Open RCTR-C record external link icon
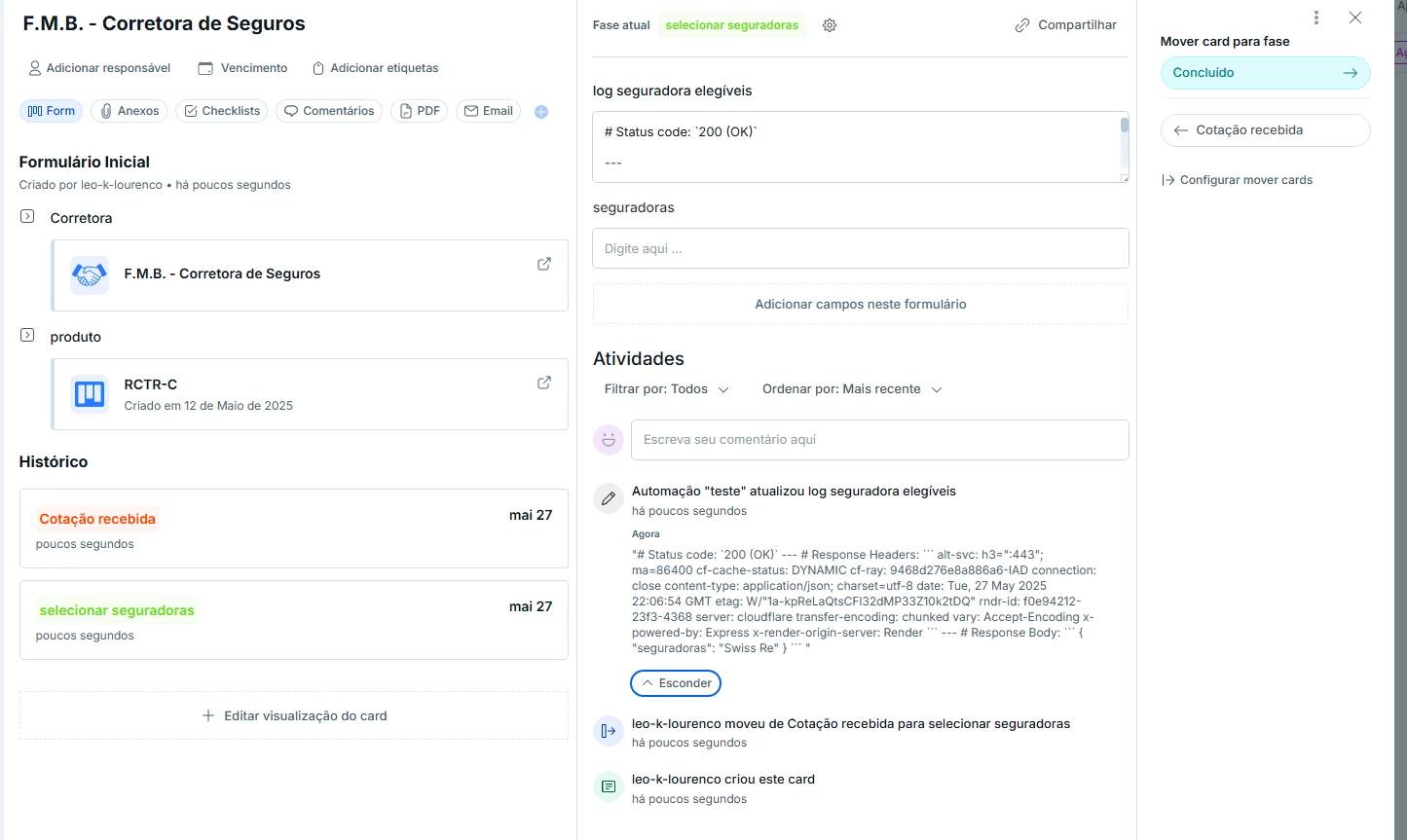Screen dimensions: 1407x840 (544, 383)
